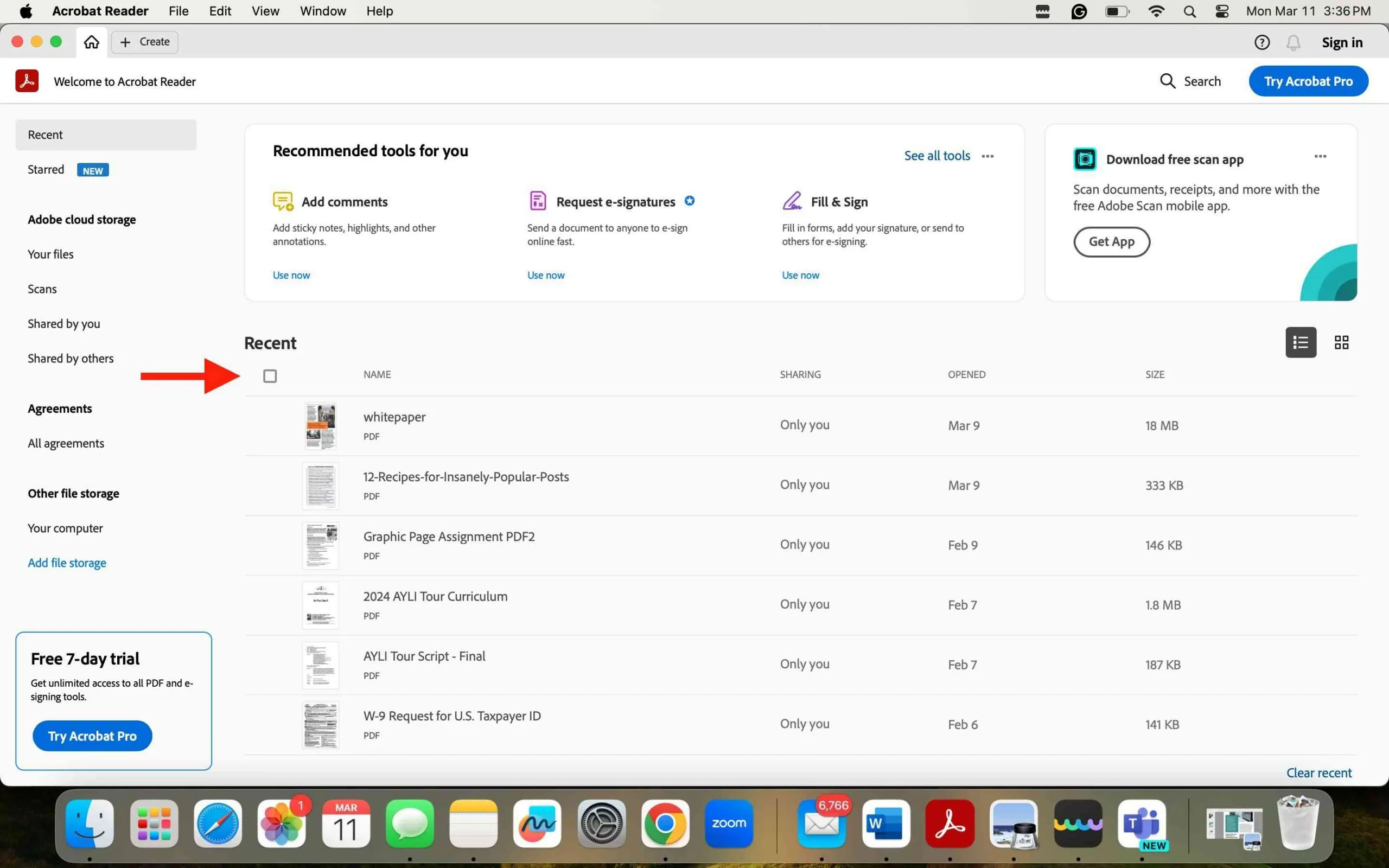Click the list view icon in Recent
The image size is (1389, 868).
pyautogui.click(x=1300, y=342)
